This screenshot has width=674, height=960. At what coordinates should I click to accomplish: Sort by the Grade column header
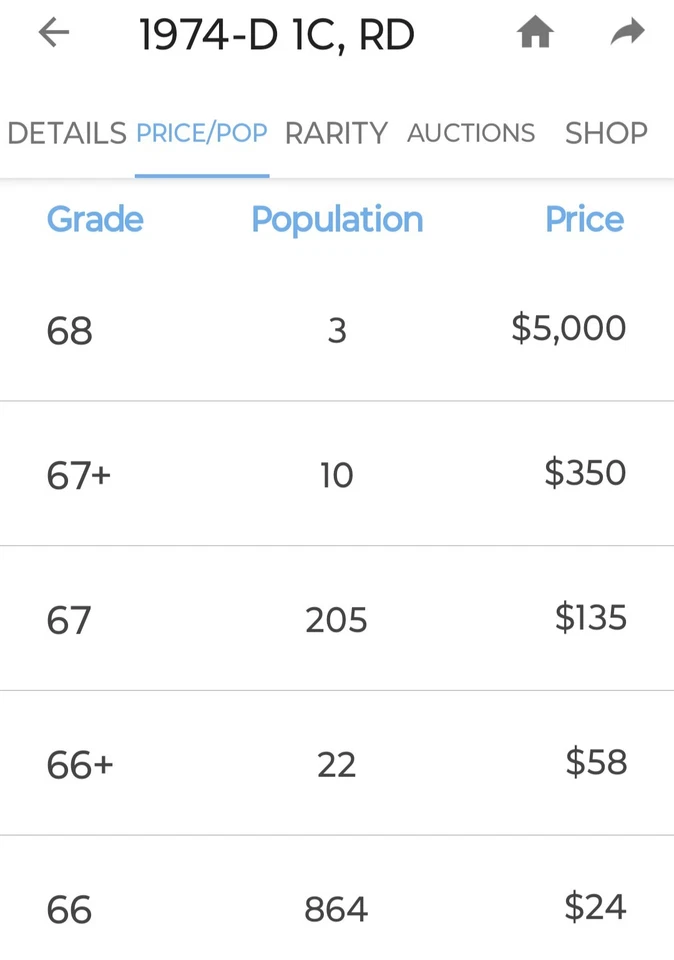95,220
